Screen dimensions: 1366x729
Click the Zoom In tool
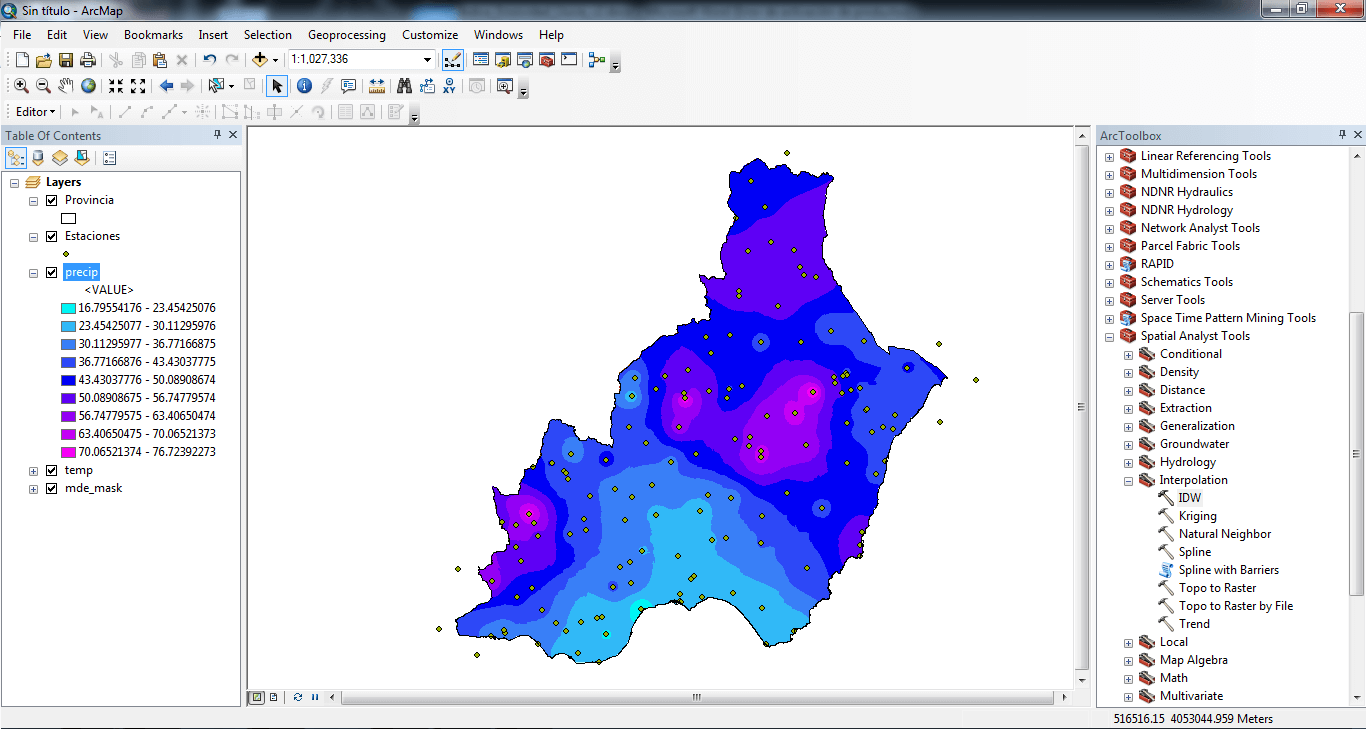tap(21, 86)
